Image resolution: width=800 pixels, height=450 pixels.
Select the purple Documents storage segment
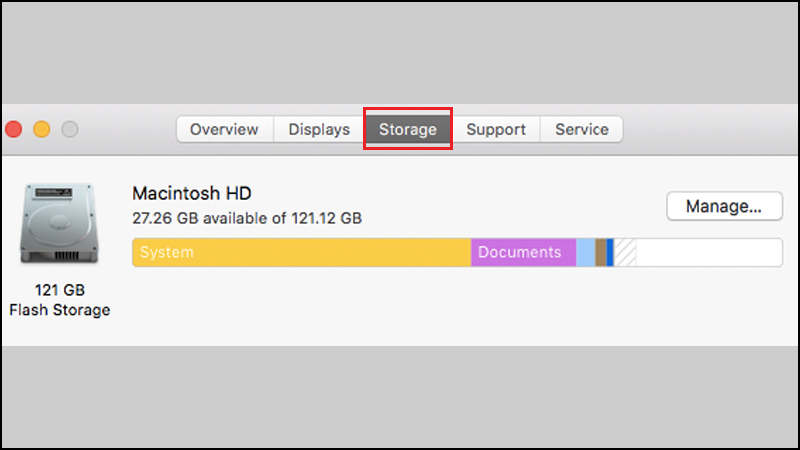click(x=523, y=253)
